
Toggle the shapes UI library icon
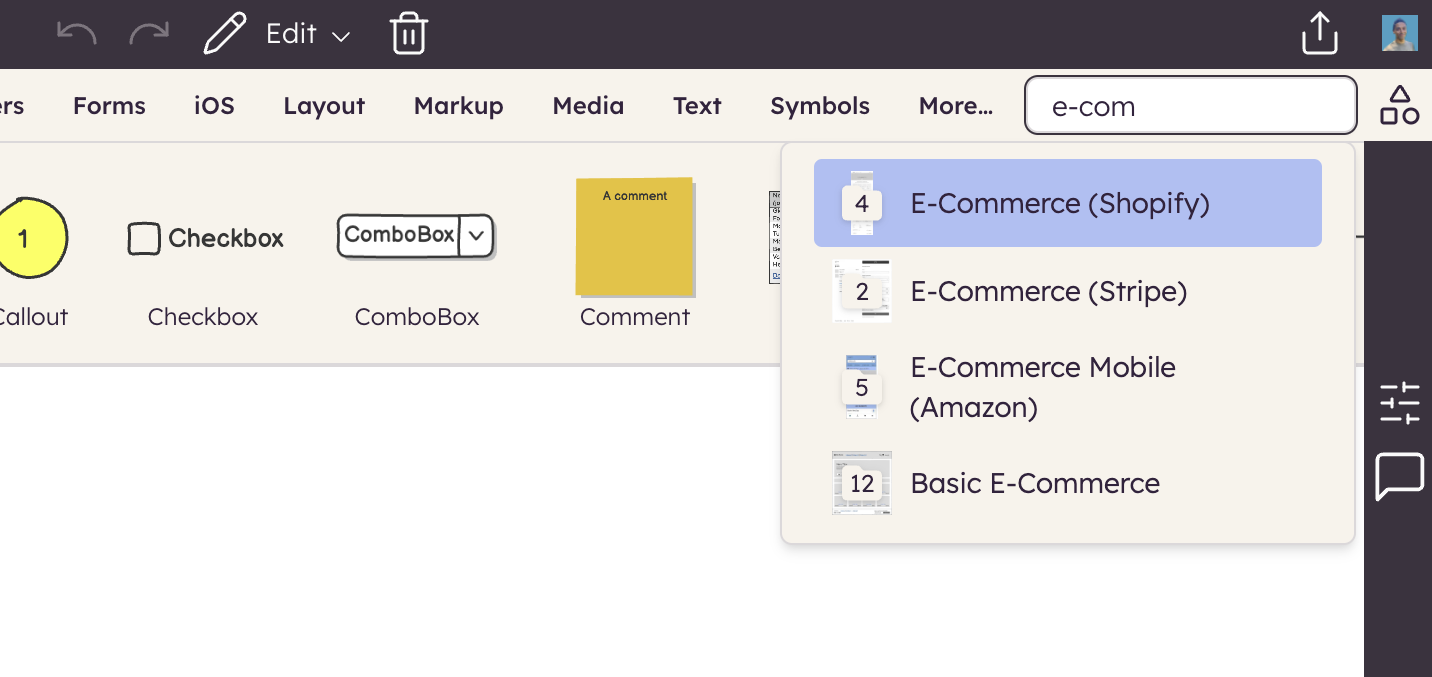[x=1399, y=105]
